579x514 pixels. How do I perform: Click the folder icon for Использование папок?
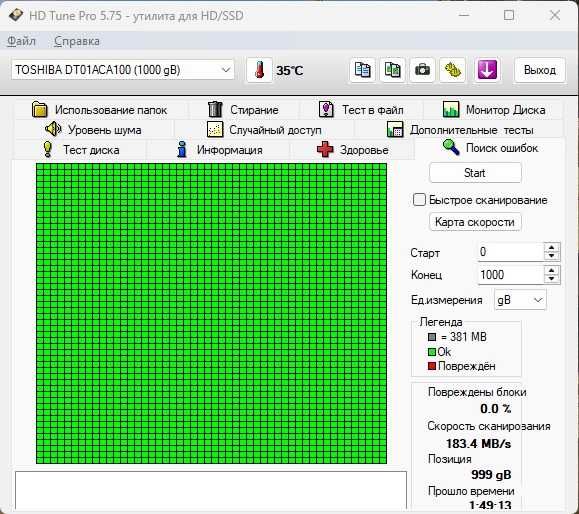coord(40,109)
